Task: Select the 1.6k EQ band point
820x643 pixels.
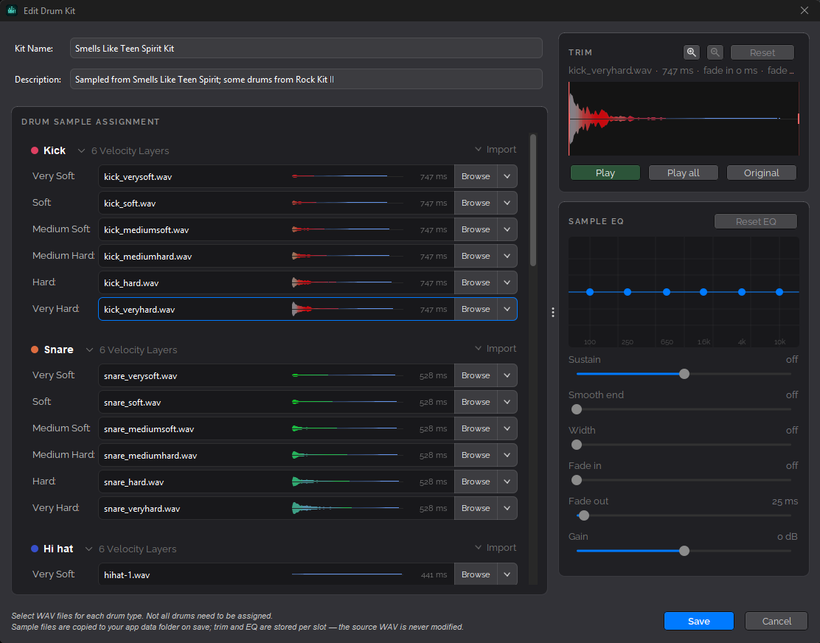Action: (703, 292)
